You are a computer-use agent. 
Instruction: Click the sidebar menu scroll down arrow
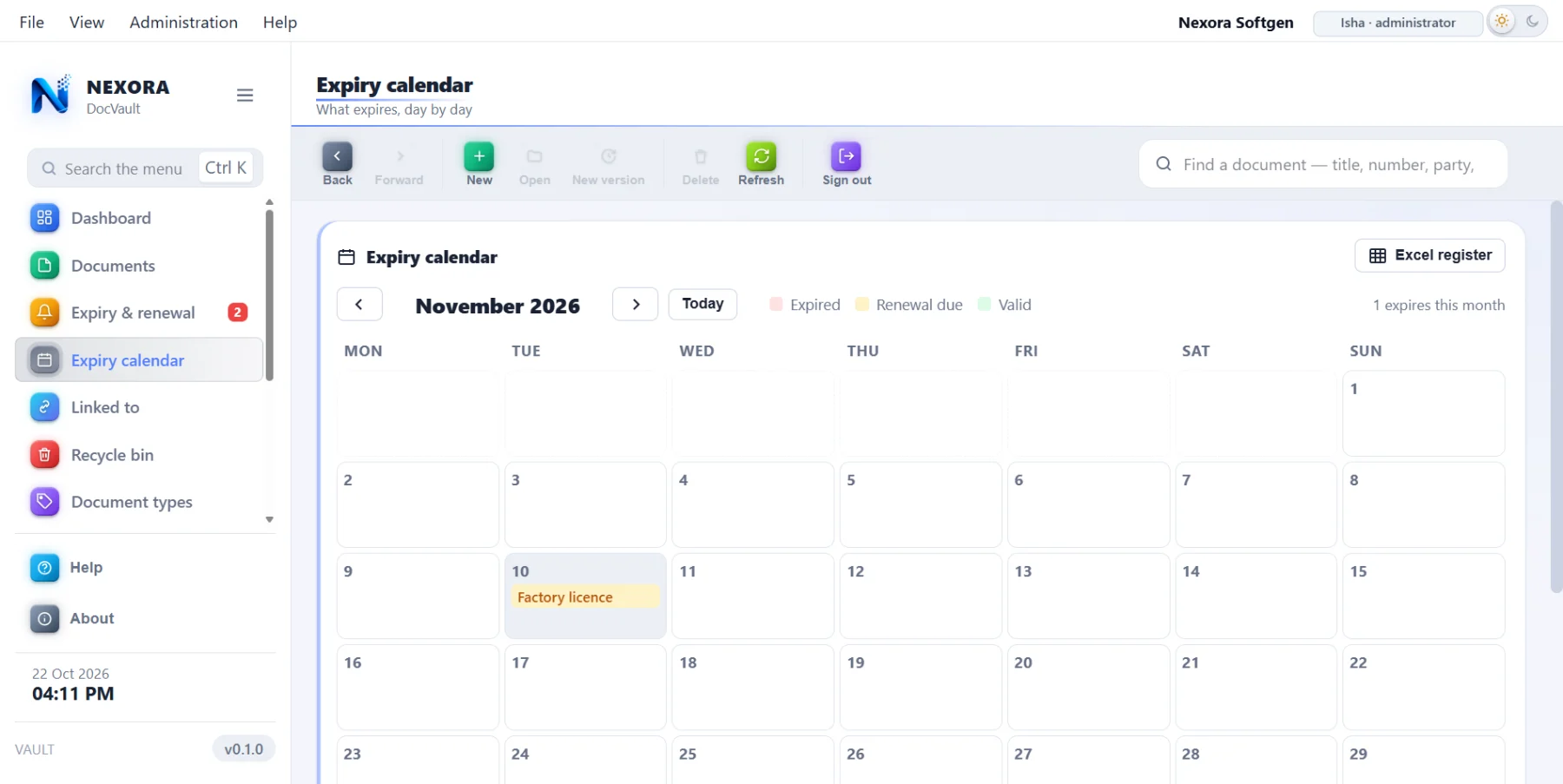pyautogui.click(x=269, y=520)
